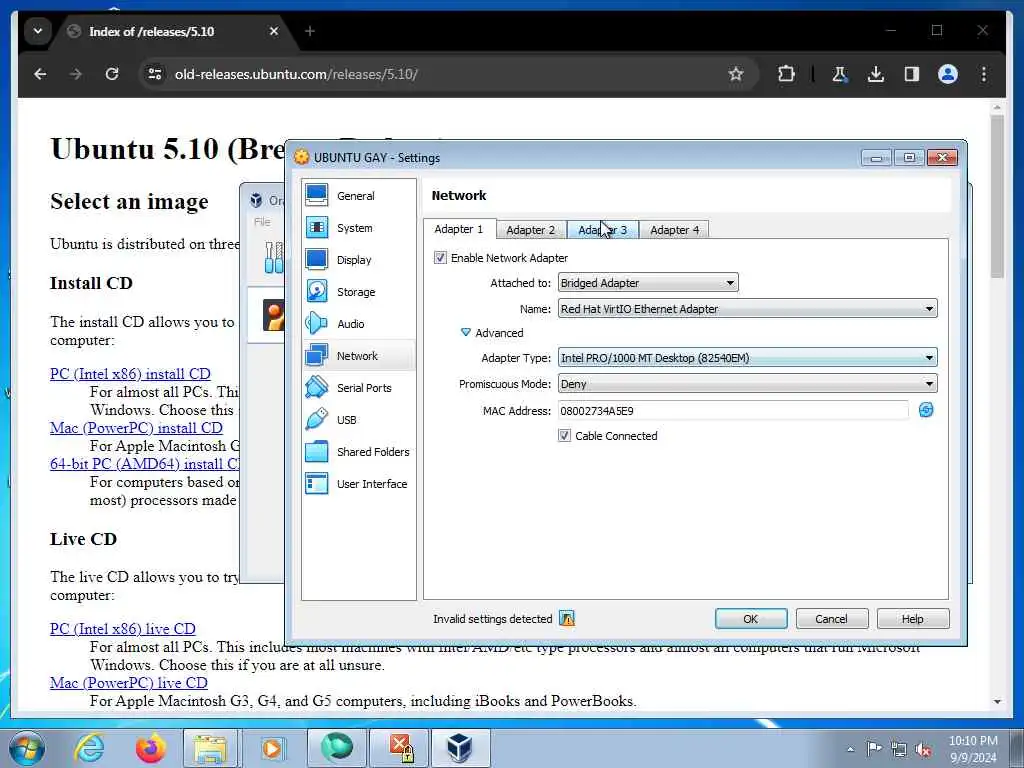1024x768 pixels.
Task: Open Windows Explorer folder in taskbar
Action: [210, 748]
